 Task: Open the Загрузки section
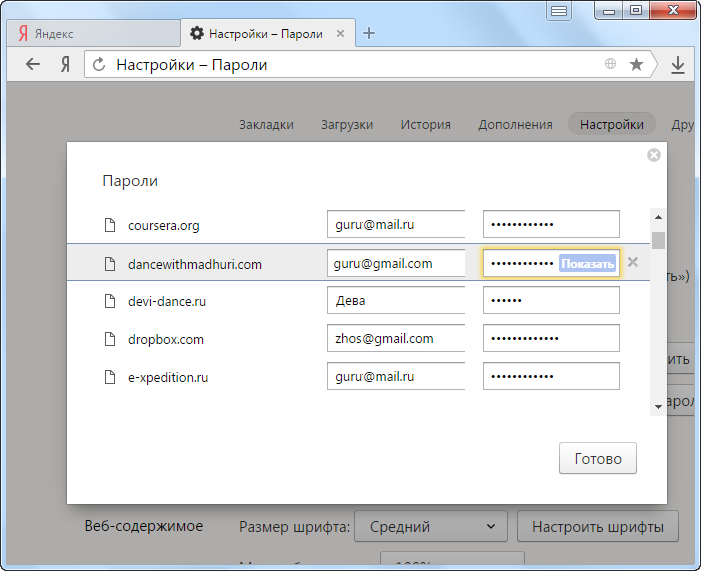347,124
